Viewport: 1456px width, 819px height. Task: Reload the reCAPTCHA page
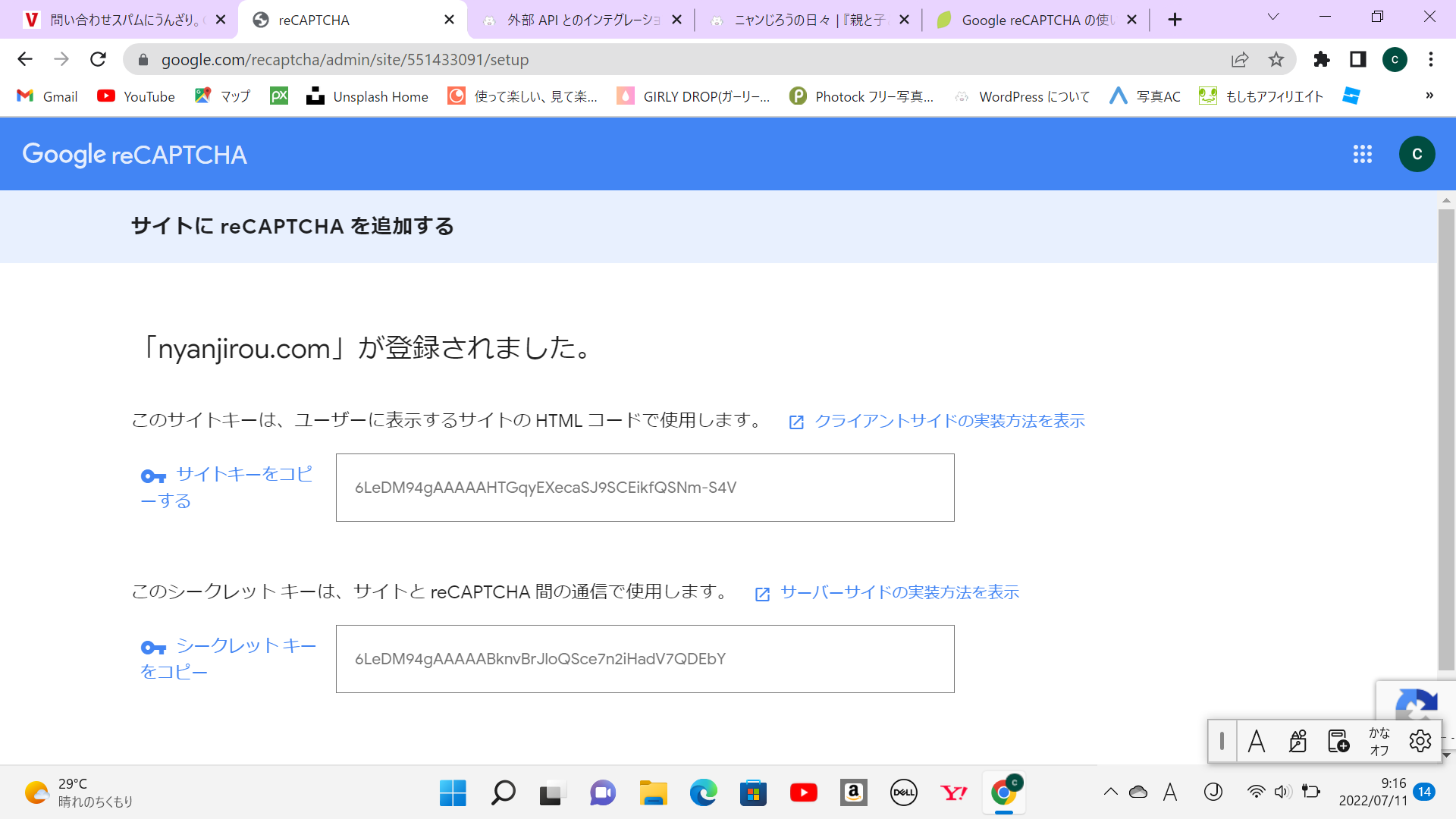[x=98, y=59]
